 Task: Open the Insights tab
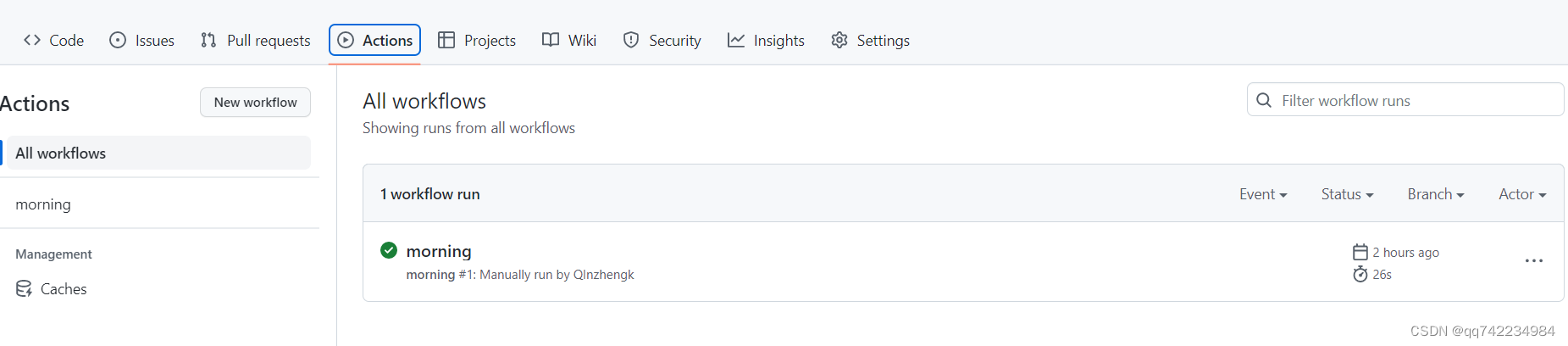coord(766,40)
